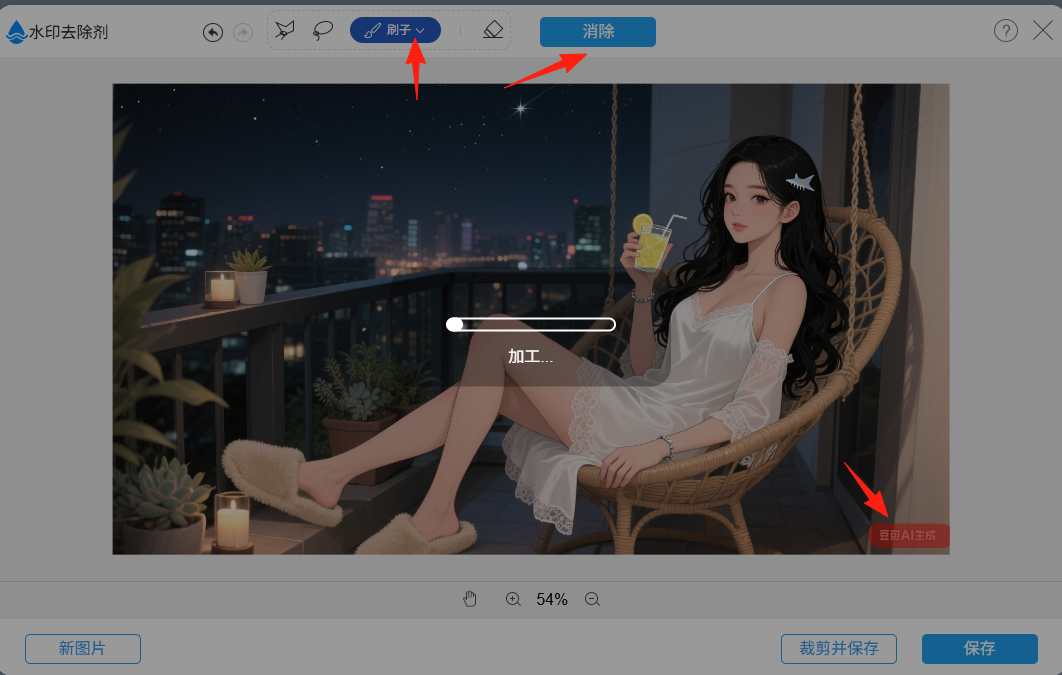
Task: Click the redo arrow icon
Action: point(243,31)
